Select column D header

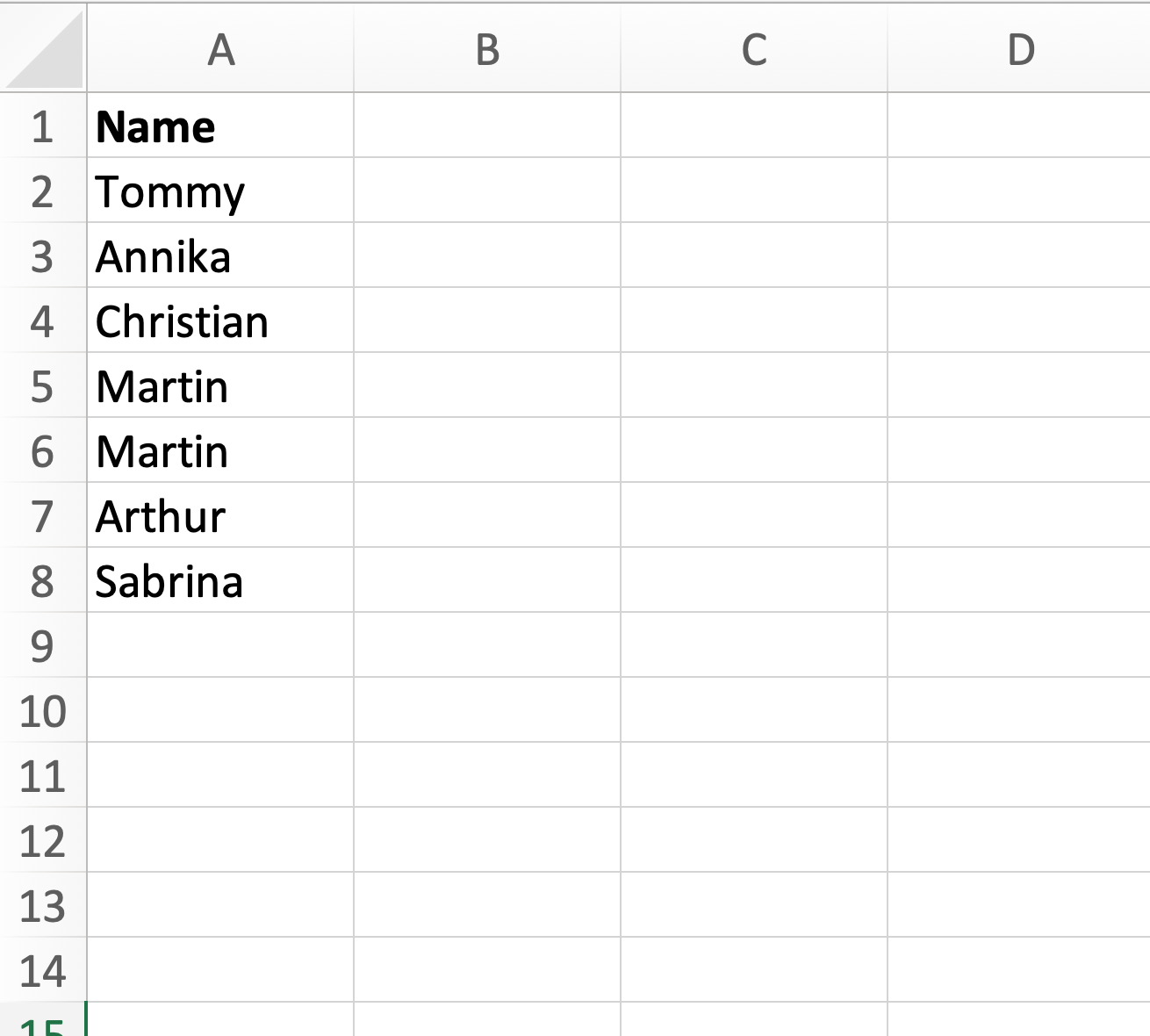(x=1020, y=49)
